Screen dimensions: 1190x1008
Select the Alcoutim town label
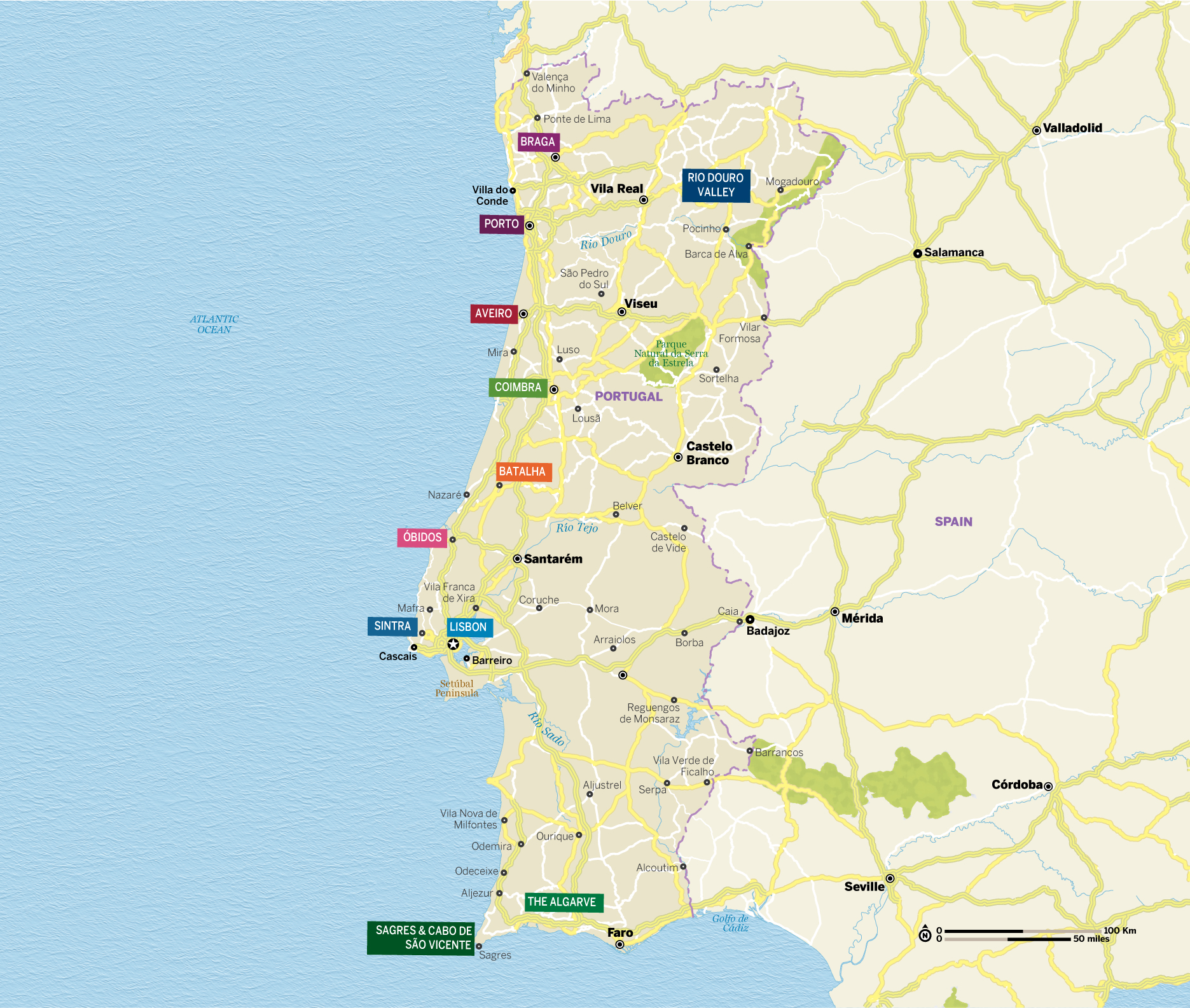(657, 867)
